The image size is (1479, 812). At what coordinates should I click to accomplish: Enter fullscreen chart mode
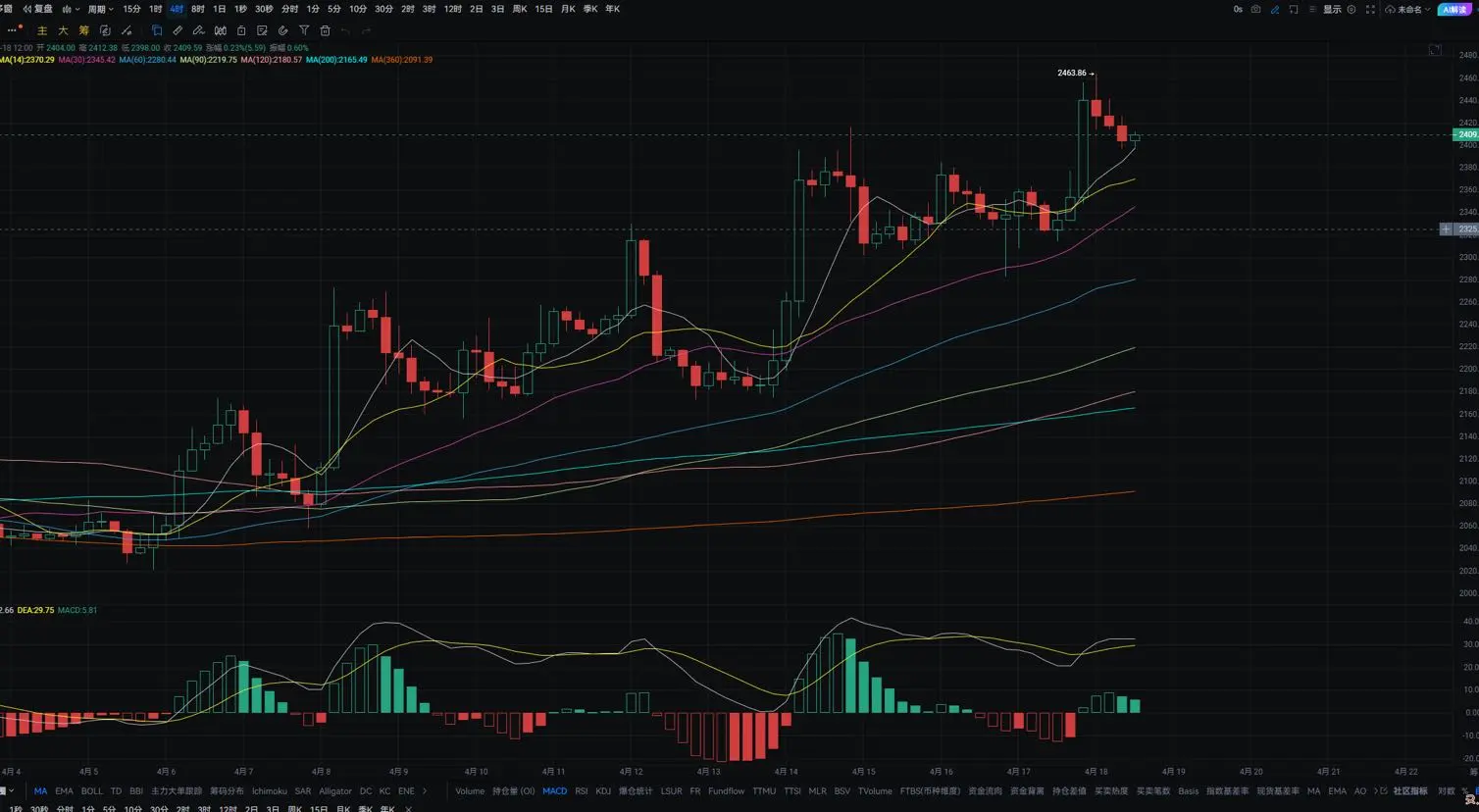point(1370,9)
